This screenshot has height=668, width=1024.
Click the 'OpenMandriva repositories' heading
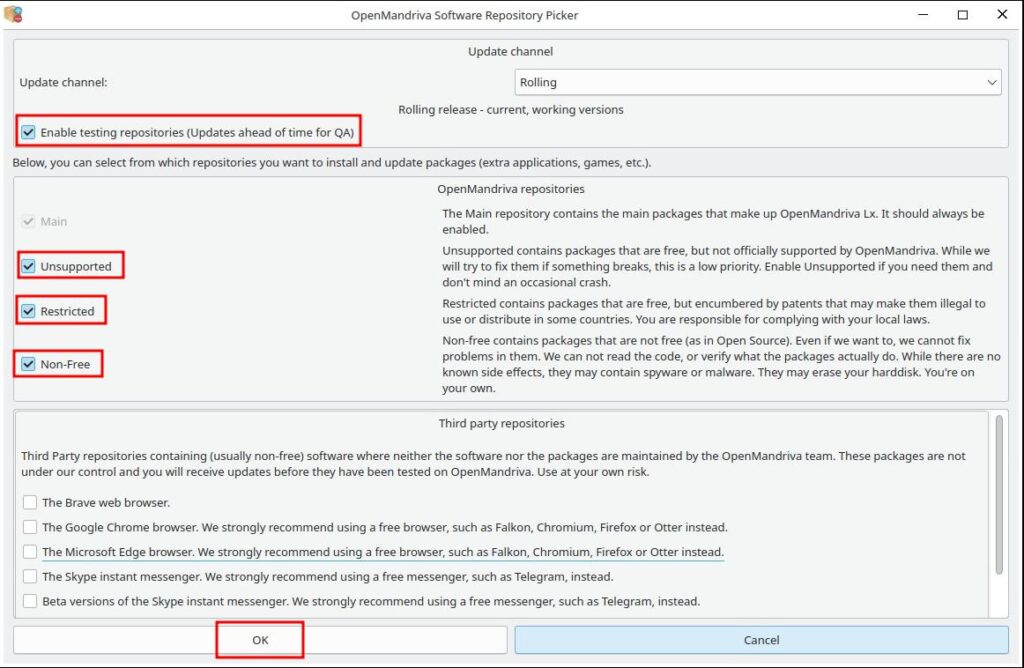click(x=511, y=189)
